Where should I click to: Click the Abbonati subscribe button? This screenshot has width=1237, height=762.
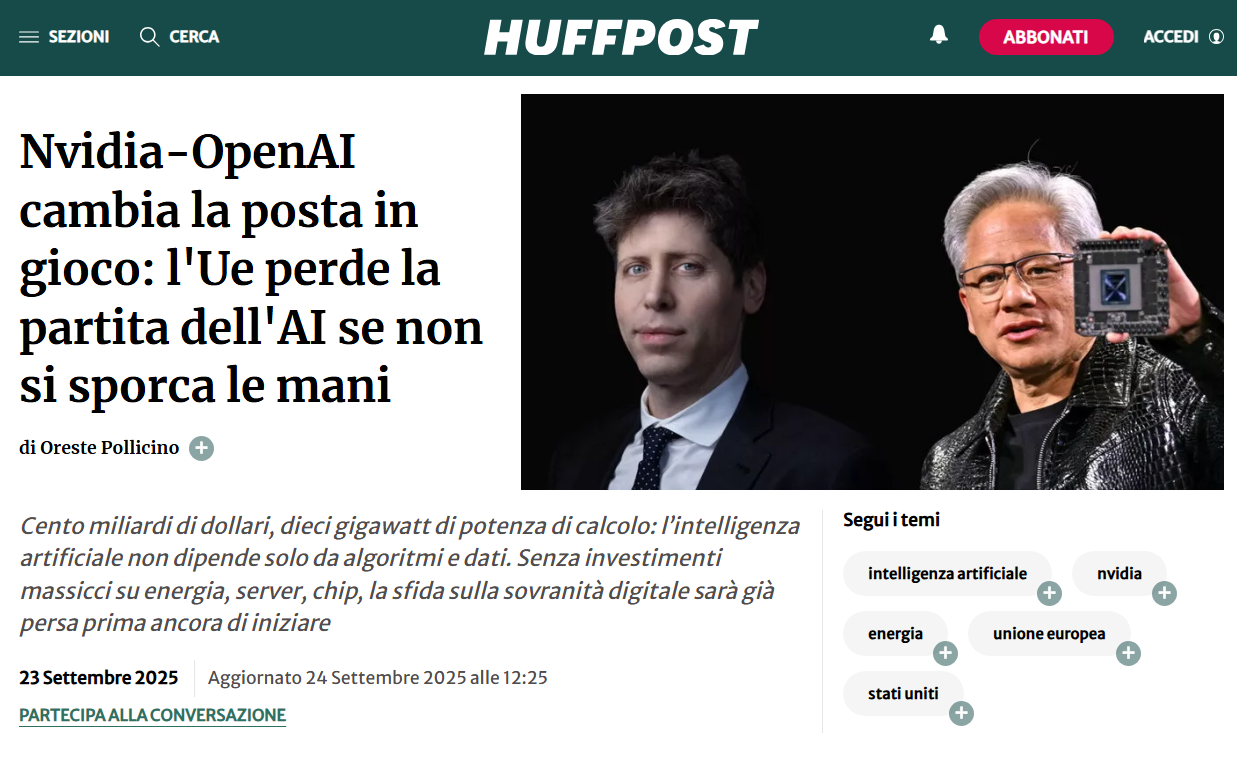(1046, 37)
